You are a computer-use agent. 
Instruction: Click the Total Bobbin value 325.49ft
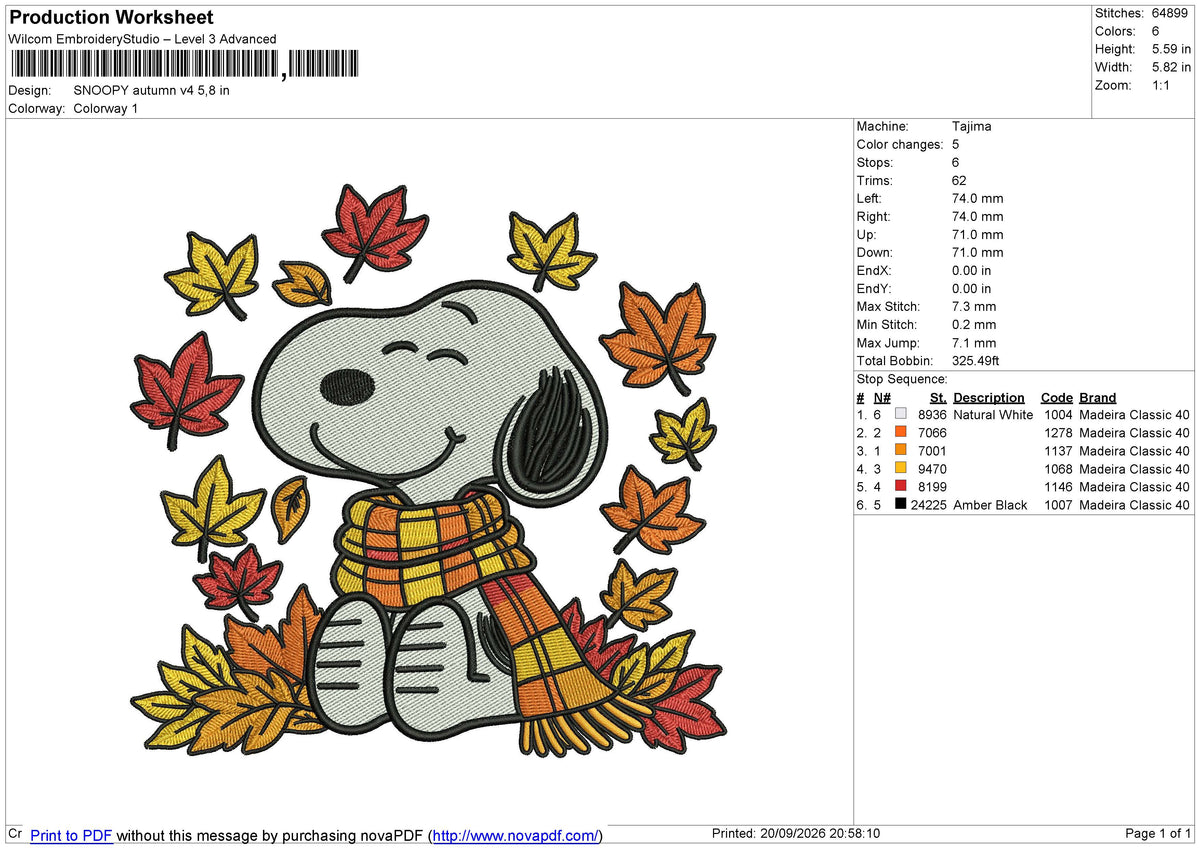[976, 360]
